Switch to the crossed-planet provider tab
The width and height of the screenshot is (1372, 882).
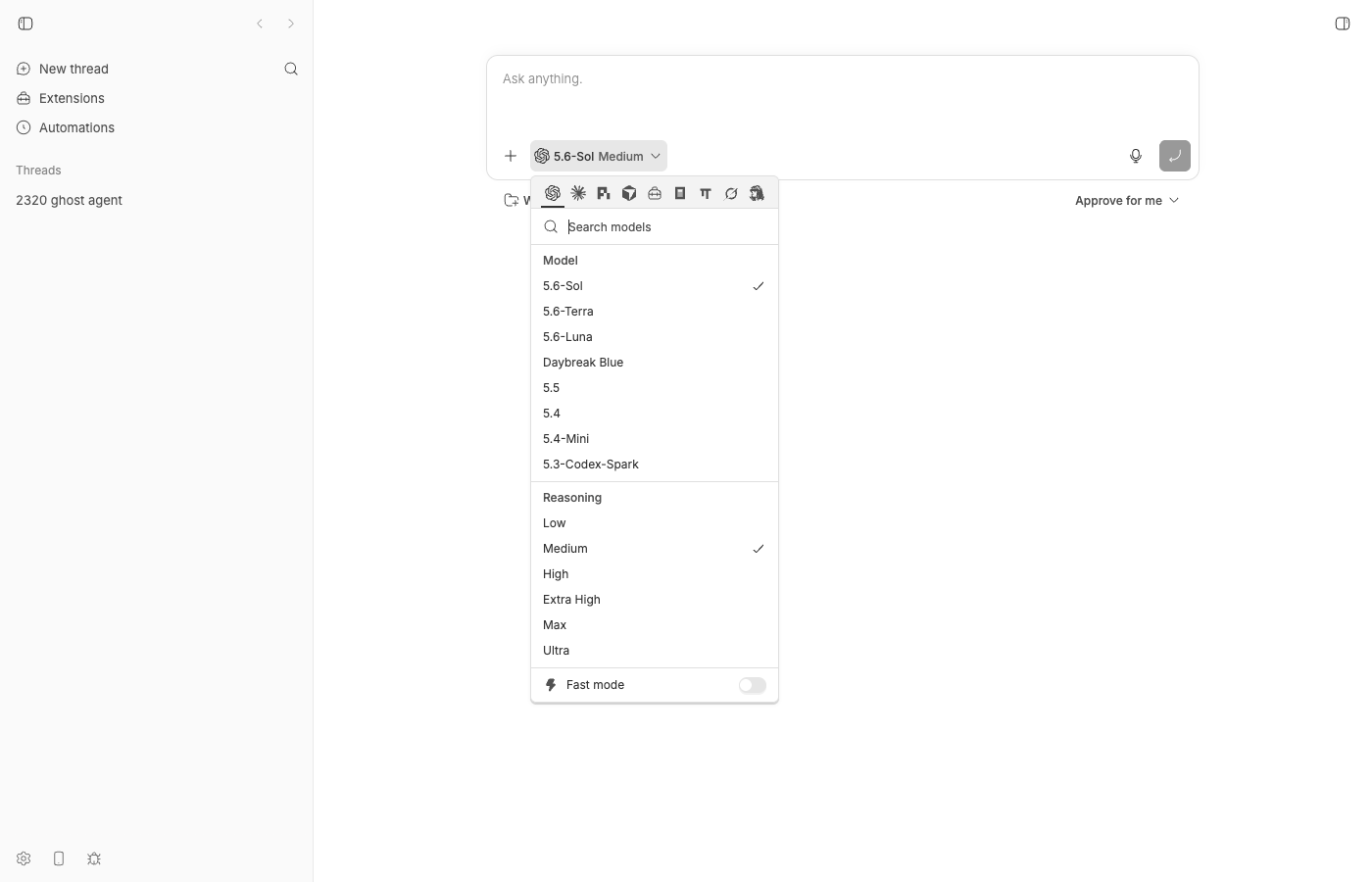click(x=731, y=193)
